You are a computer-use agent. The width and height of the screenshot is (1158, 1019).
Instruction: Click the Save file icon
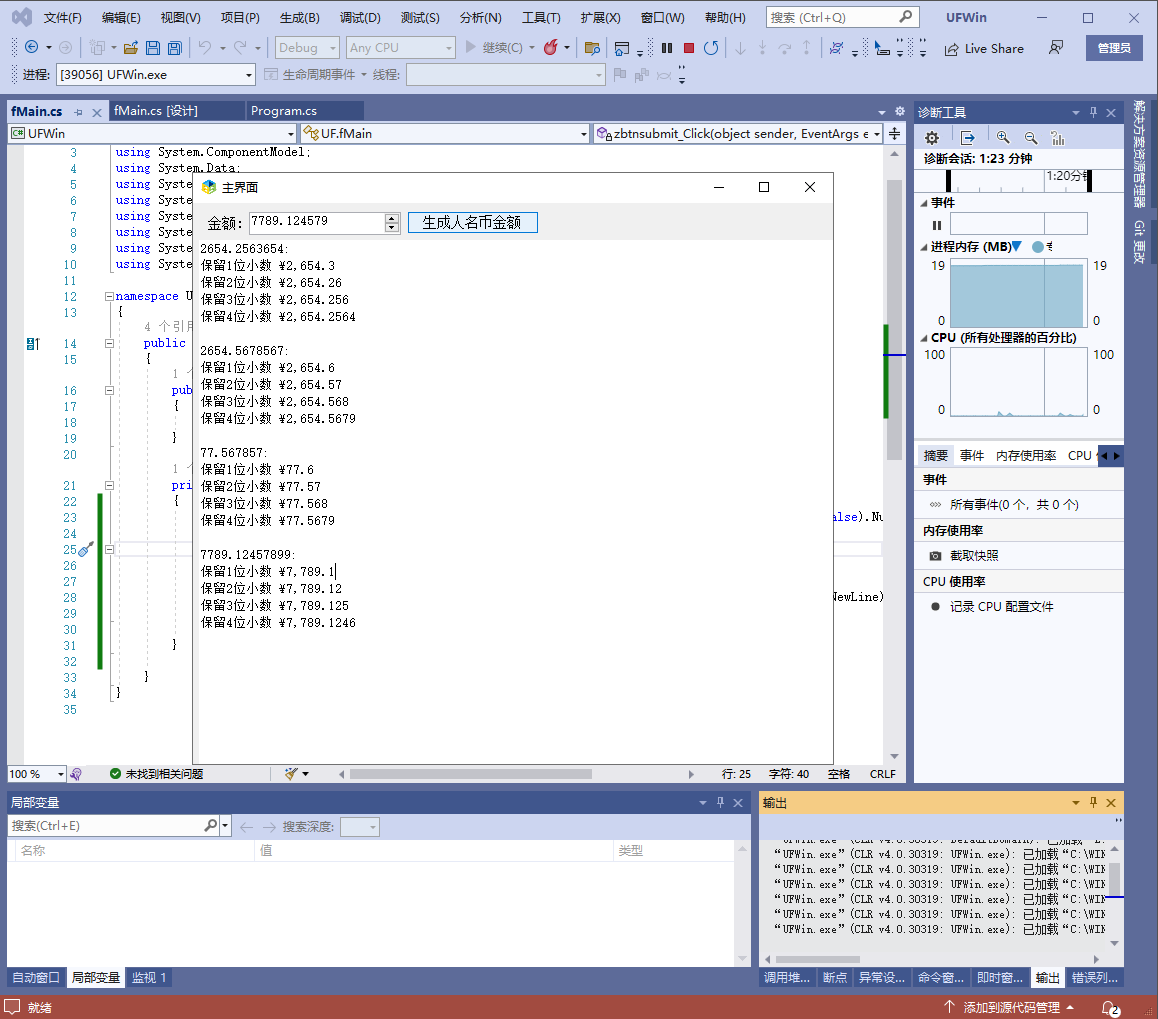[x=153, y=48]
